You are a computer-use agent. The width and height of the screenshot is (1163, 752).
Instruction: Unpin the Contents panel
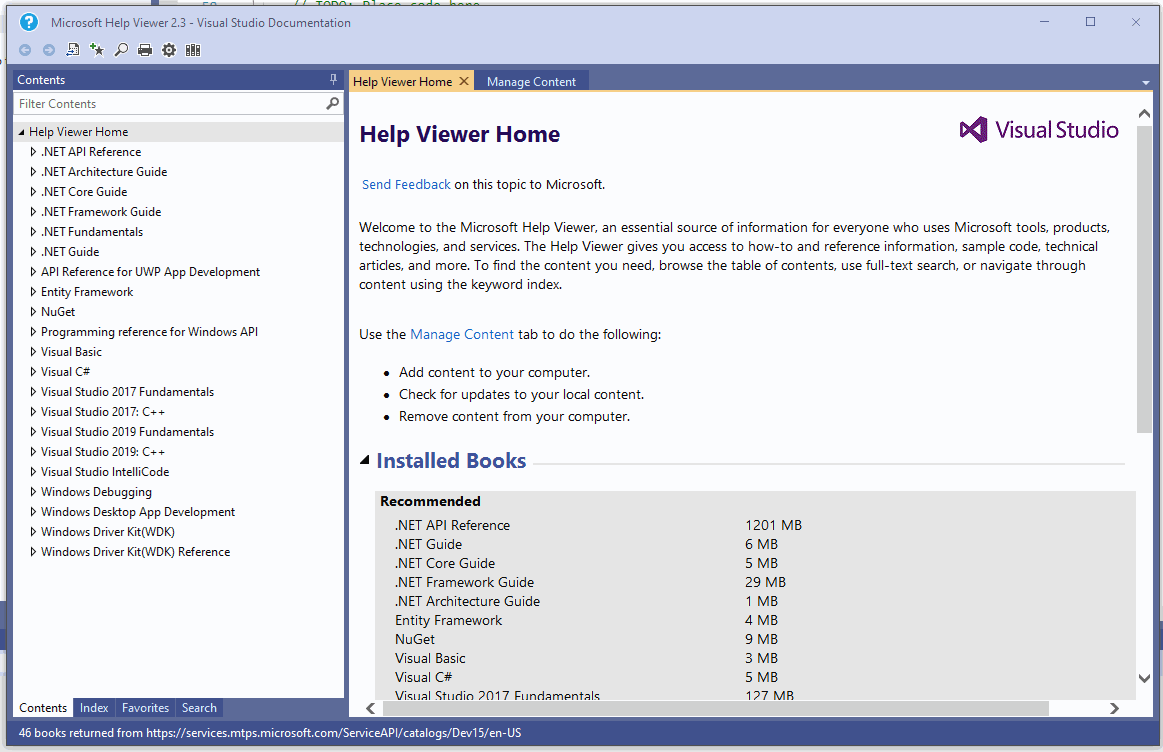333,79
